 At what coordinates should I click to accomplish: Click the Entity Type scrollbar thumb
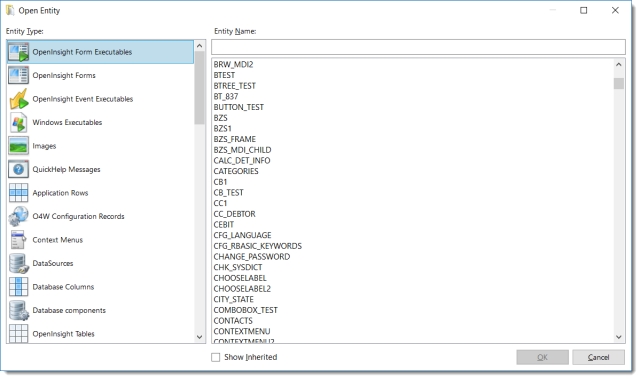200,88
